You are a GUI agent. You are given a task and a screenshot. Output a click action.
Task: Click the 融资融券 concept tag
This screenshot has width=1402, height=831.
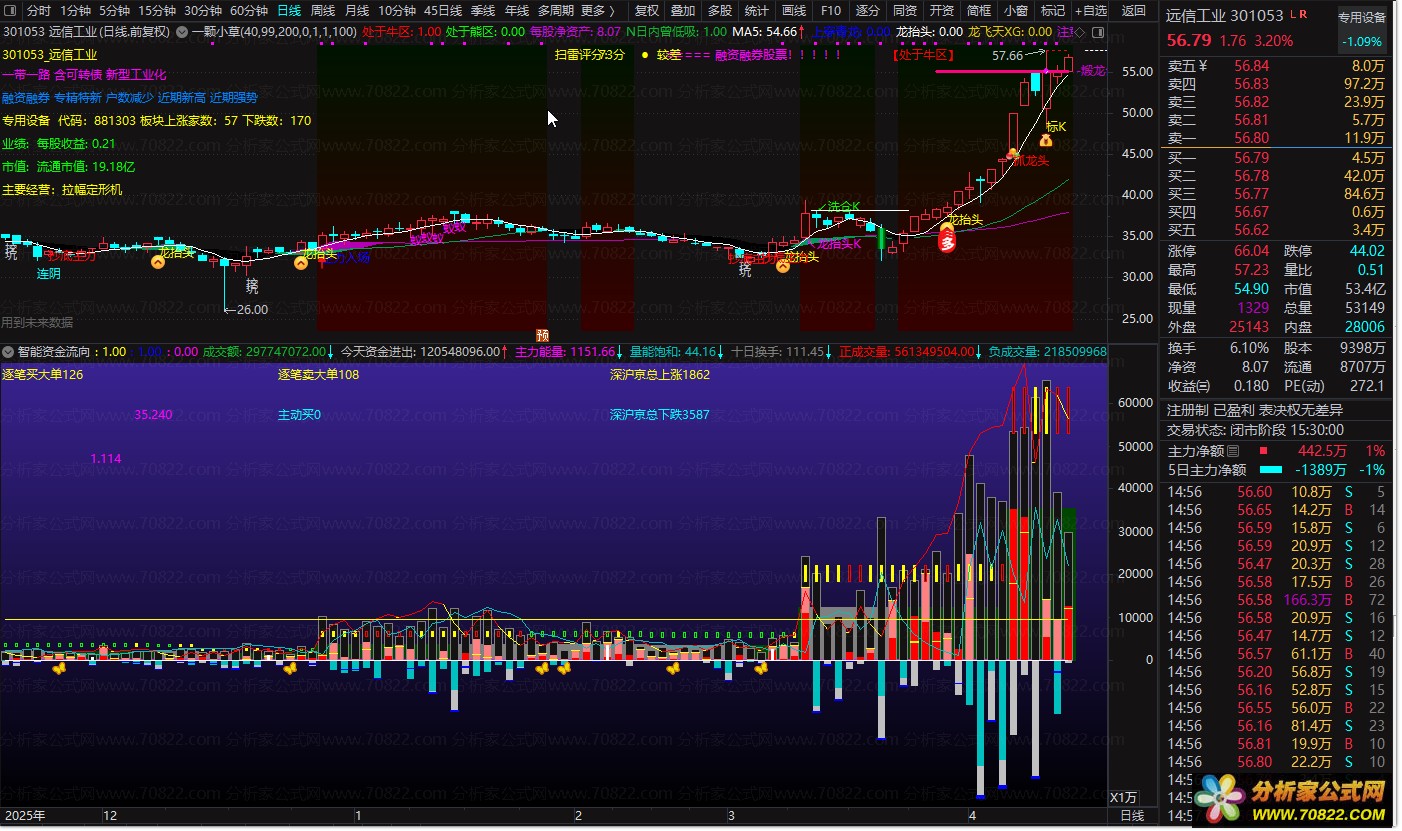click(x=26, y=98)
